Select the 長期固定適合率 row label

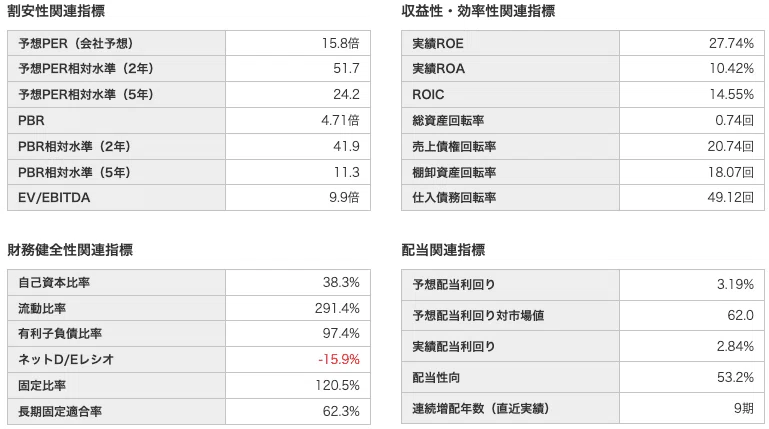(x=60, y=411)
